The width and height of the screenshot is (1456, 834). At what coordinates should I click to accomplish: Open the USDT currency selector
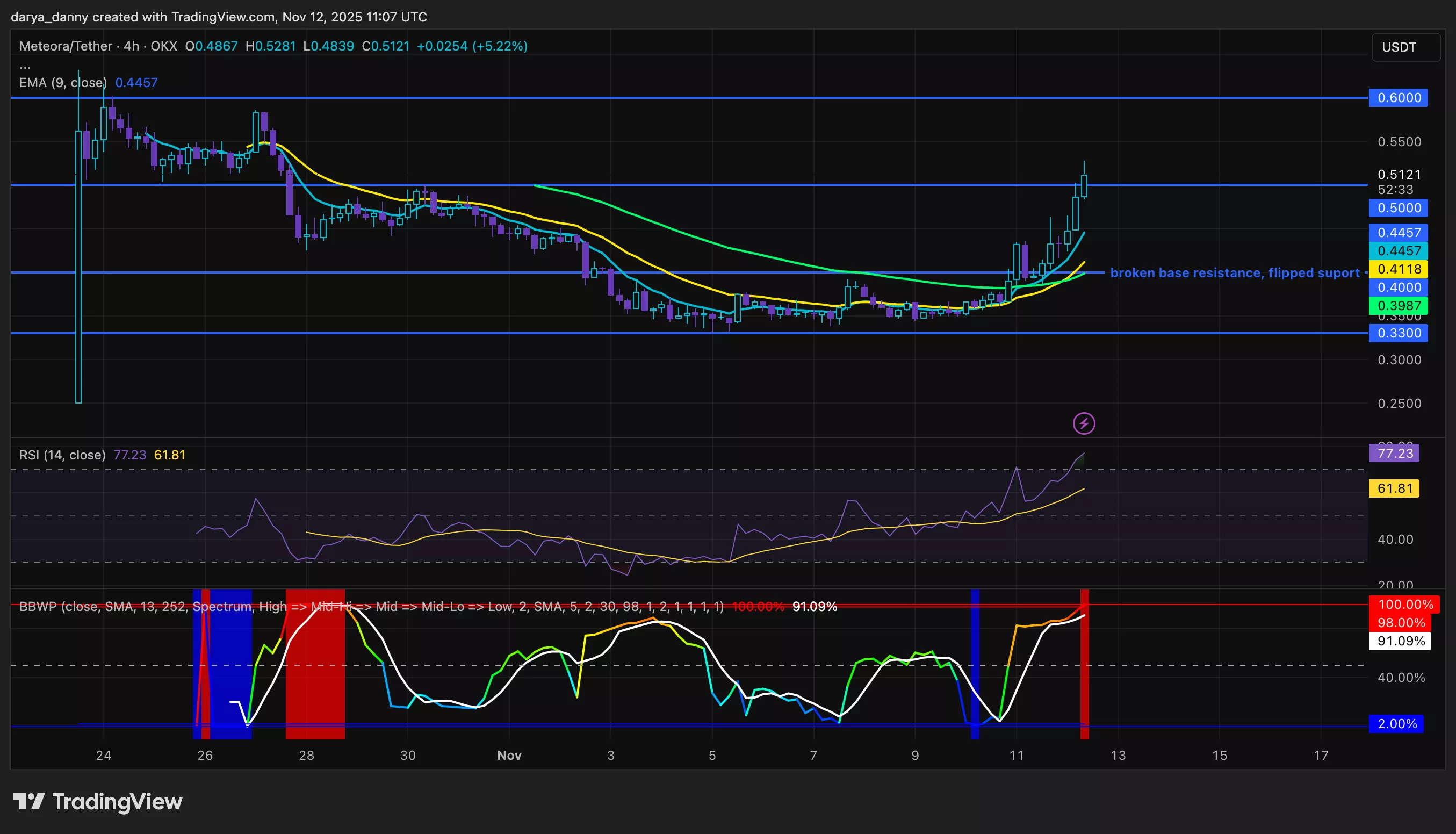1405,47
